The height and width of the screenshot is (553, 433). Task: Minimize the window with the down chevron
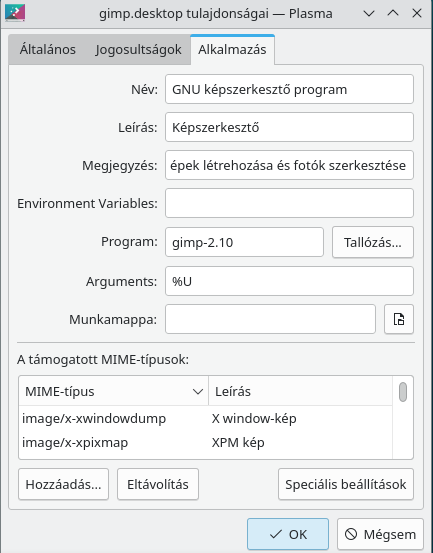tap(369, 13)
